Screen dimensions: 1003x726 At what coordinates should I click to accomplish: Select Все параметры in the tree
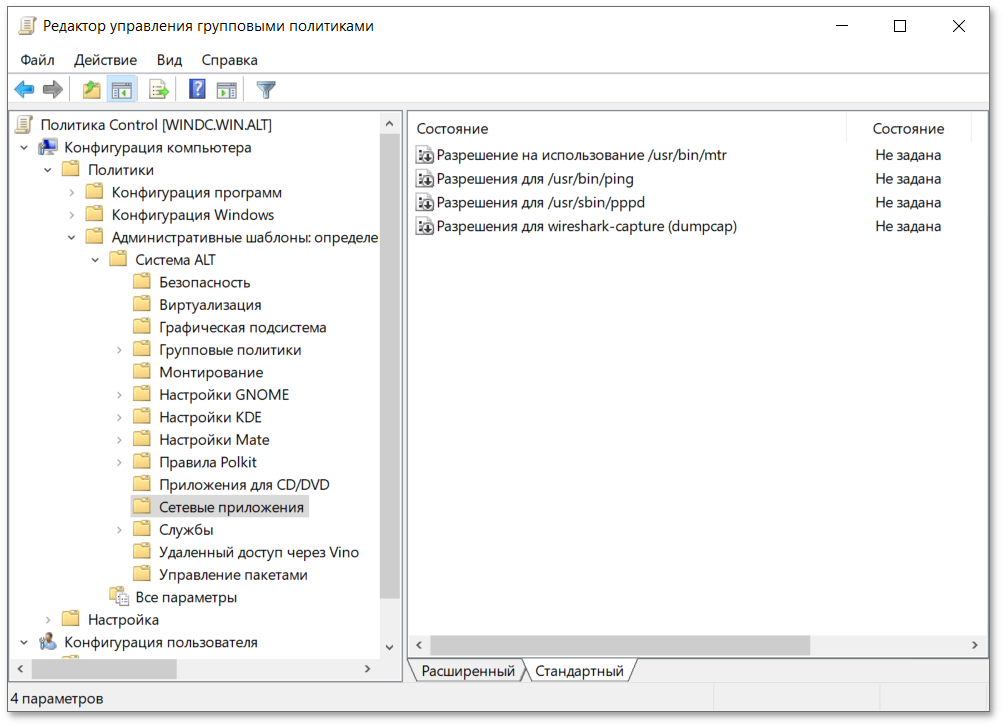(186, 598)
